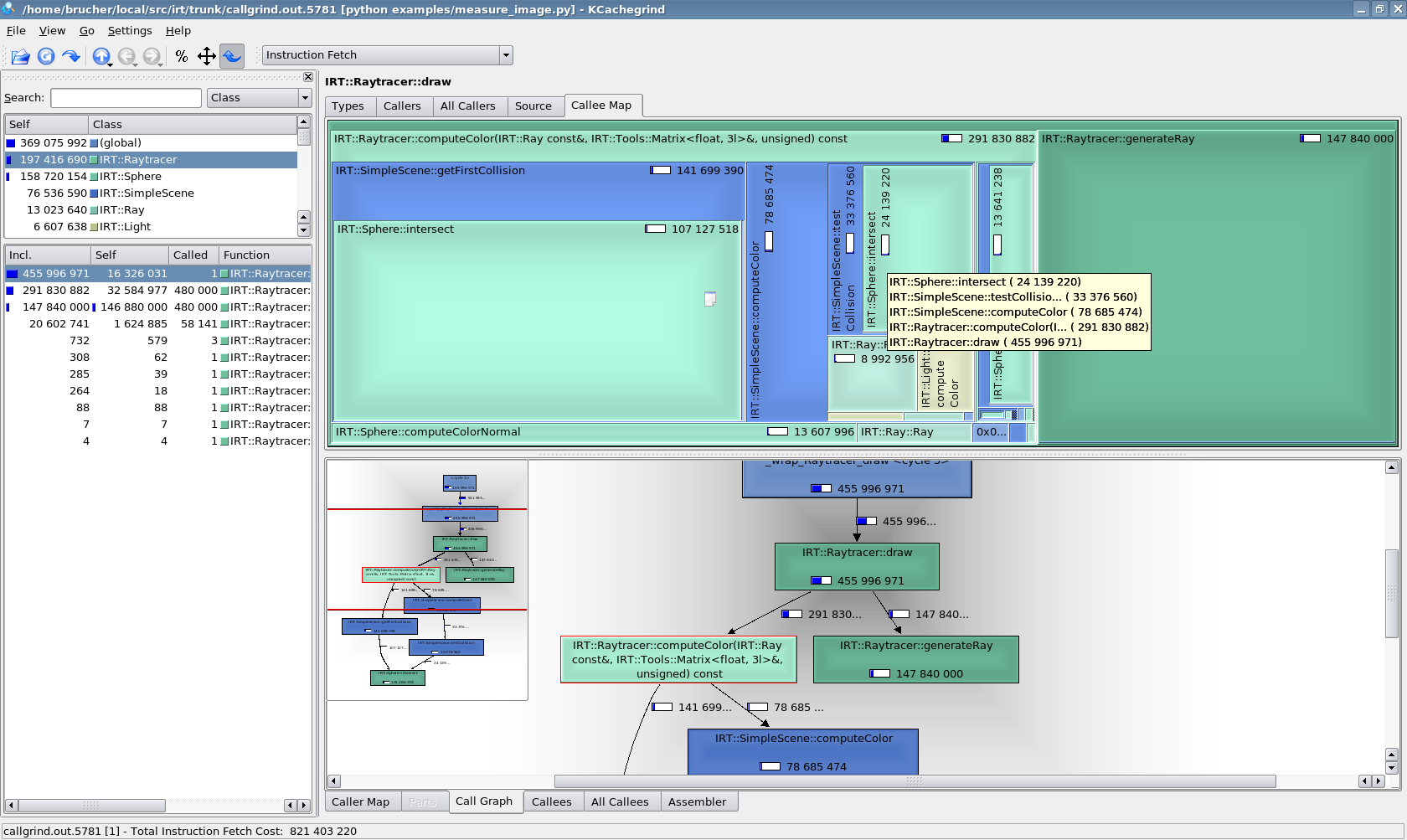This screenshot has height=840, width=1407.
Task: Open the Instruction Fetch event type dropdown
Action: [x=387, y=55]
